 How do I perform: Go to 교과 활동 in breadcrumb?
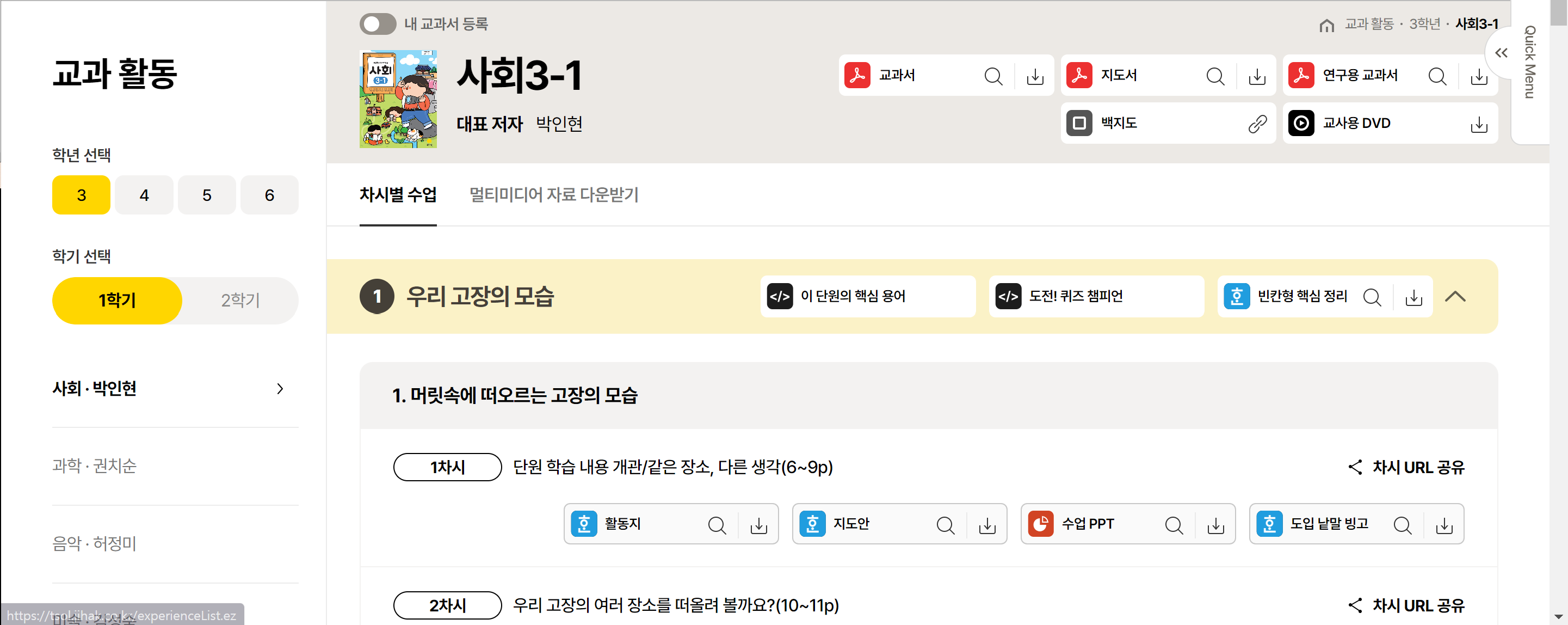click(x=1369, y=24)
